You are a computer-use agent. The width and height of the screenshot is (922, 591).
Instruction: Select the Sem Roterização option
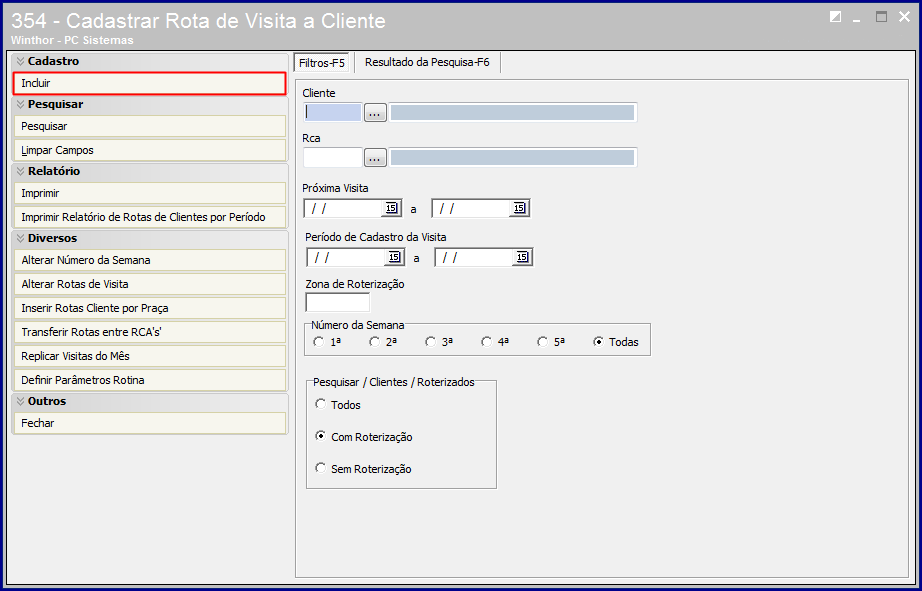[x=320, y=468]
